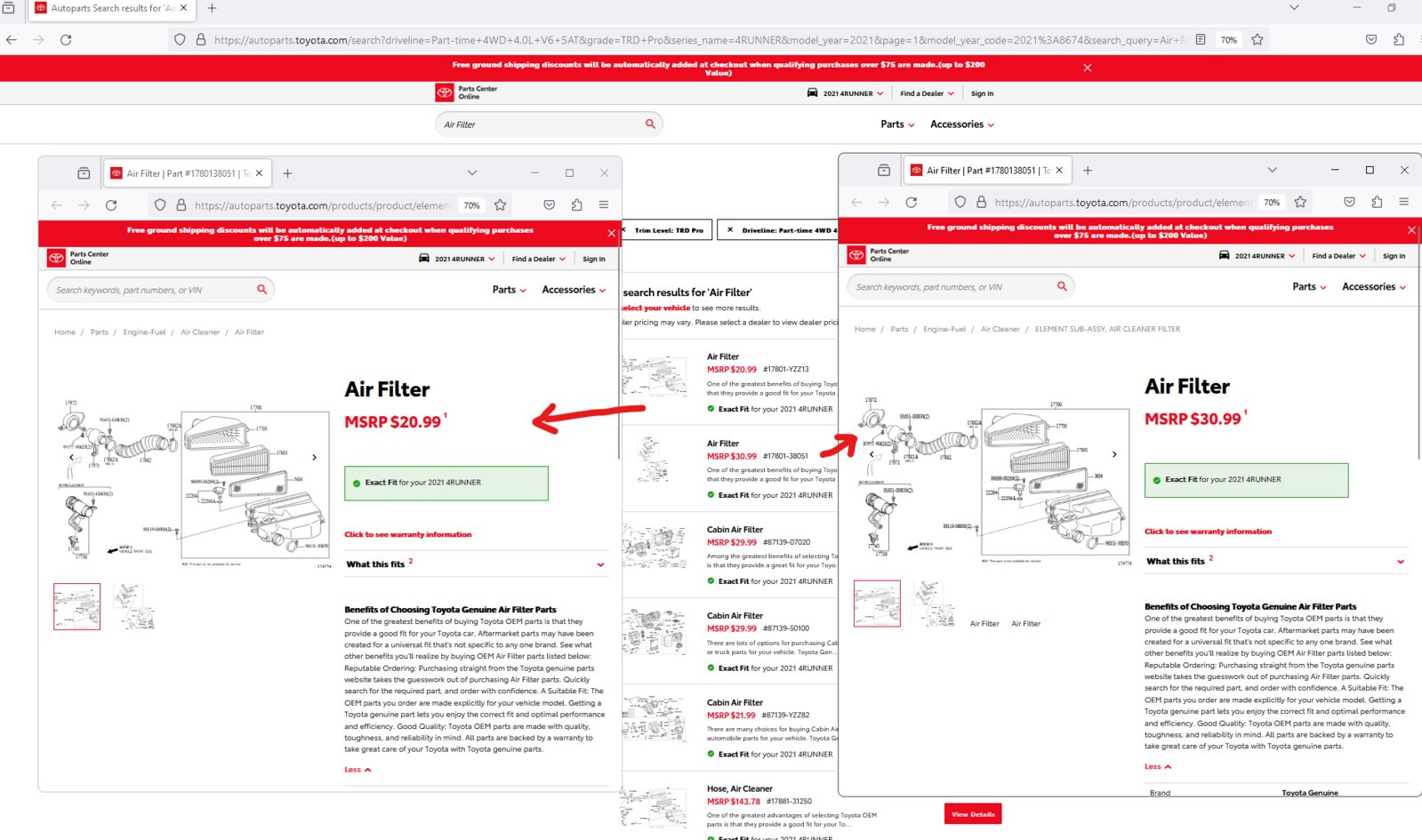Screen dimensions: 1422x840
Task: Show next diagram image in the right window
Action: click(1114, 454)
